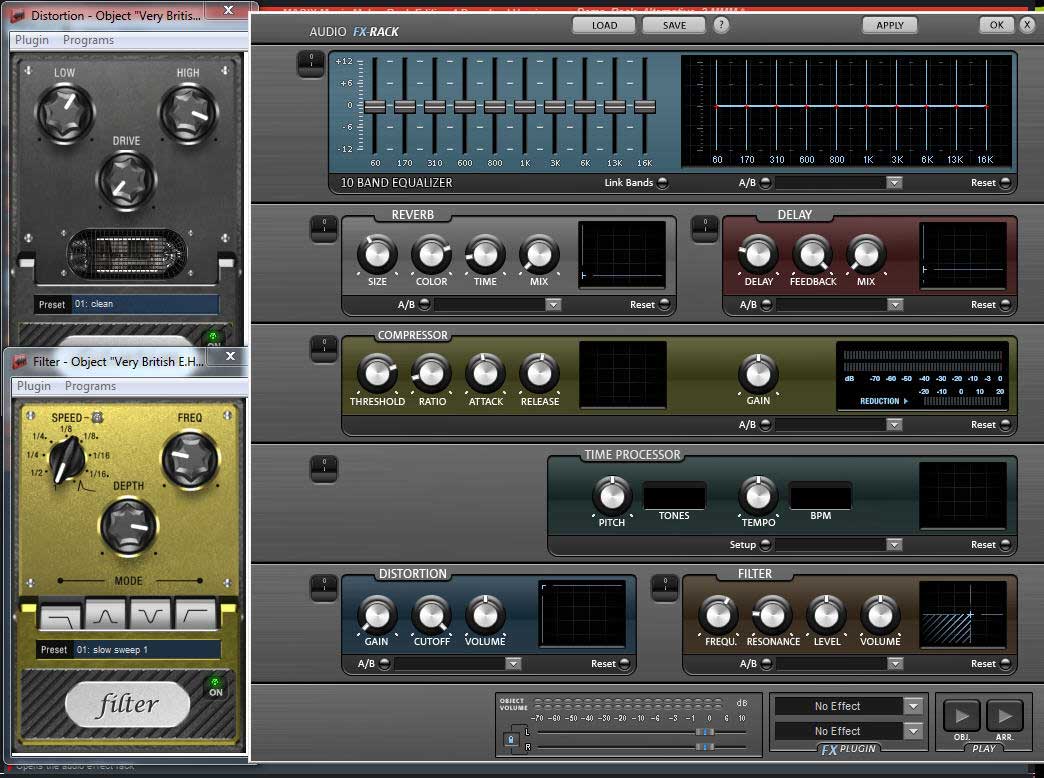Expand the Reverb preset dropdown
The height and width of the screenshot is (778, 1044).
click(x=553, y=305)
